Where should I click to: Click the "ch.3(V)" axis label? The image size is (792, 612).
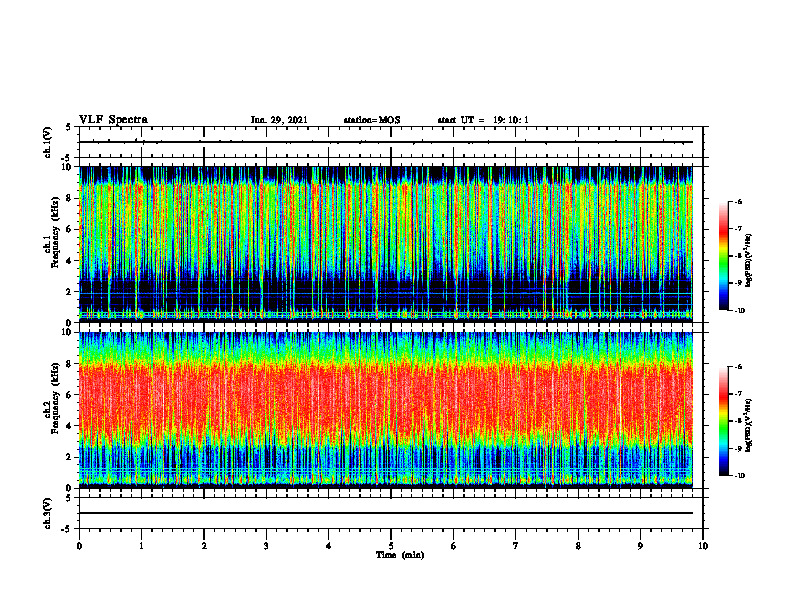47,513
